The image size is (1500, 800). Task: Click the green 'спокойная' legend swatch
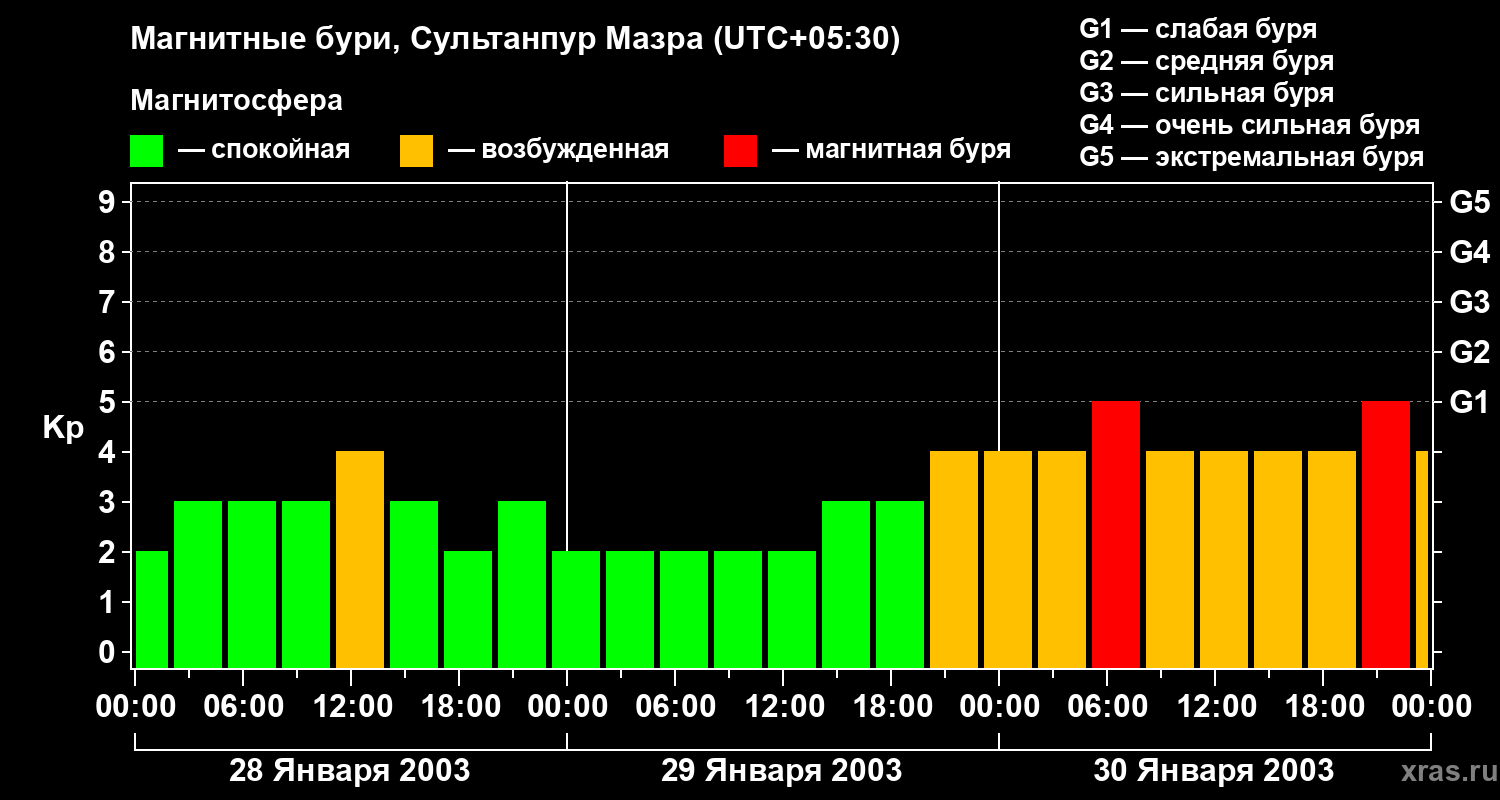tap(147, 151)
